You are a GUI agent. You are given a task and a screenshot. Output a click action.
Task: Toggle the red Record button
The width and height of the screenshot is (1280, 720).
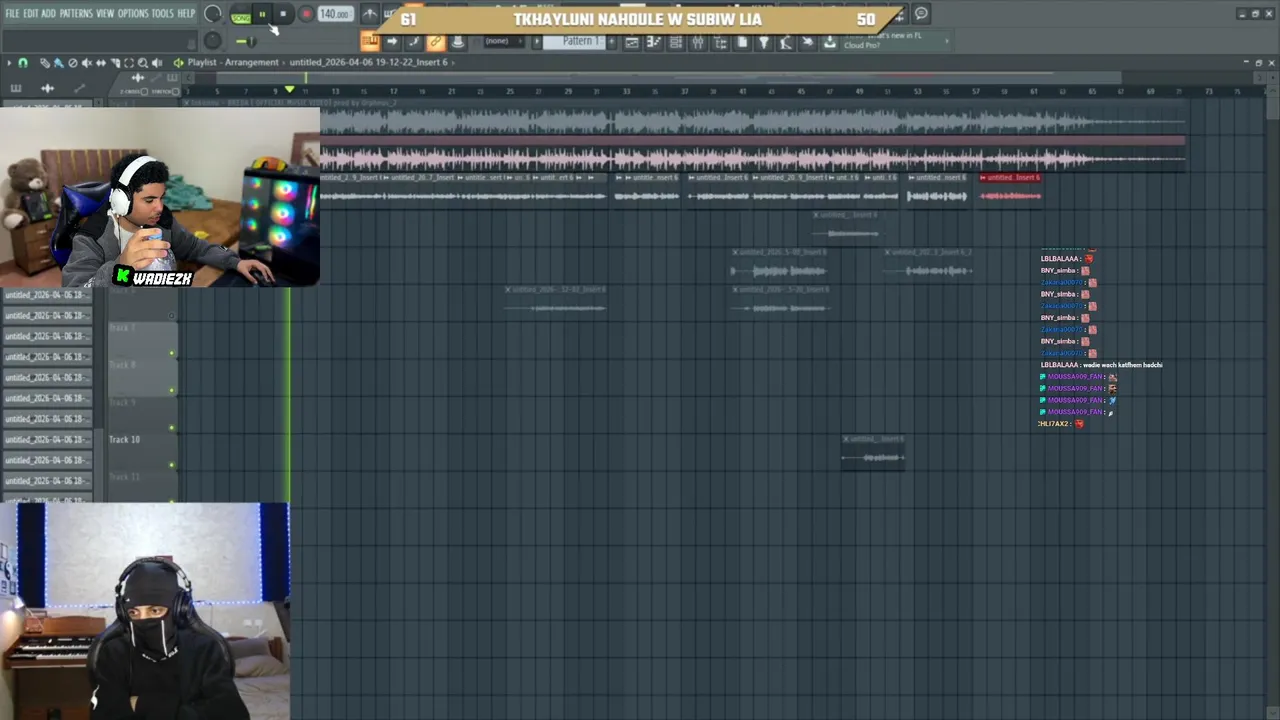coord(307,14)
